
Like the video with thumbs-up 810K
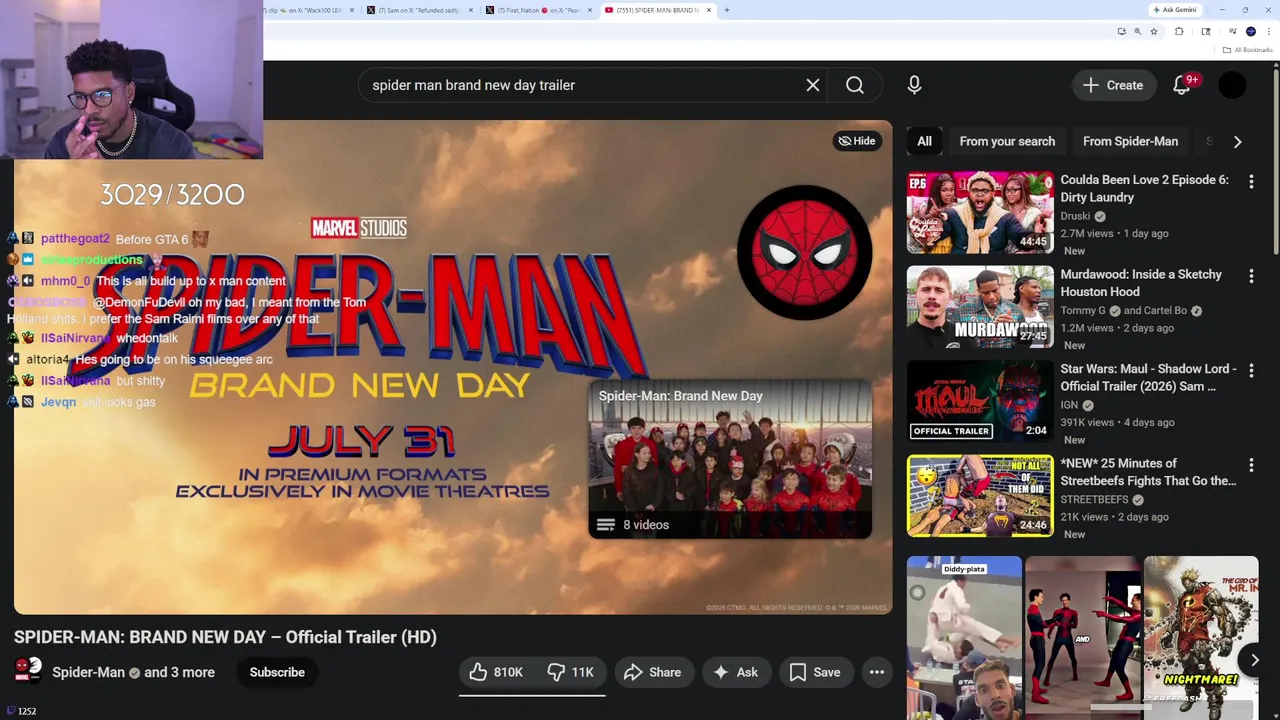pos(496,672)
